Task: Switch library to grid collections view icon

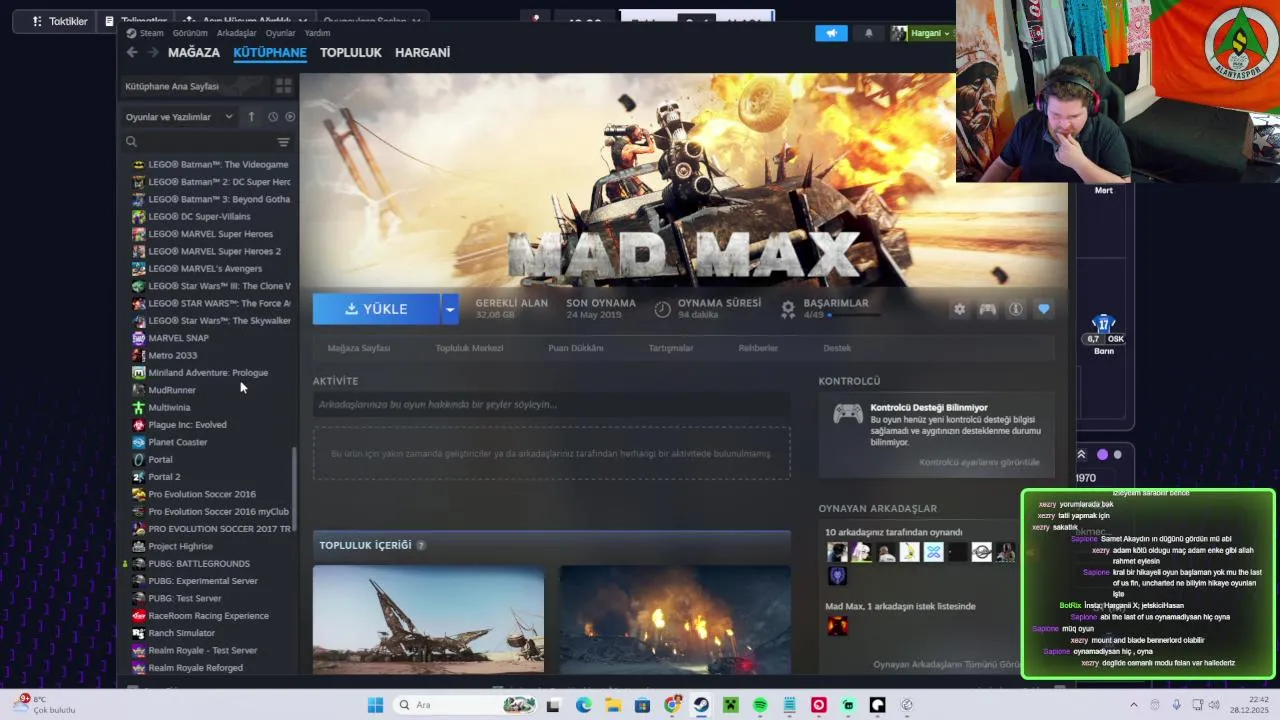Action: (283, 86)
